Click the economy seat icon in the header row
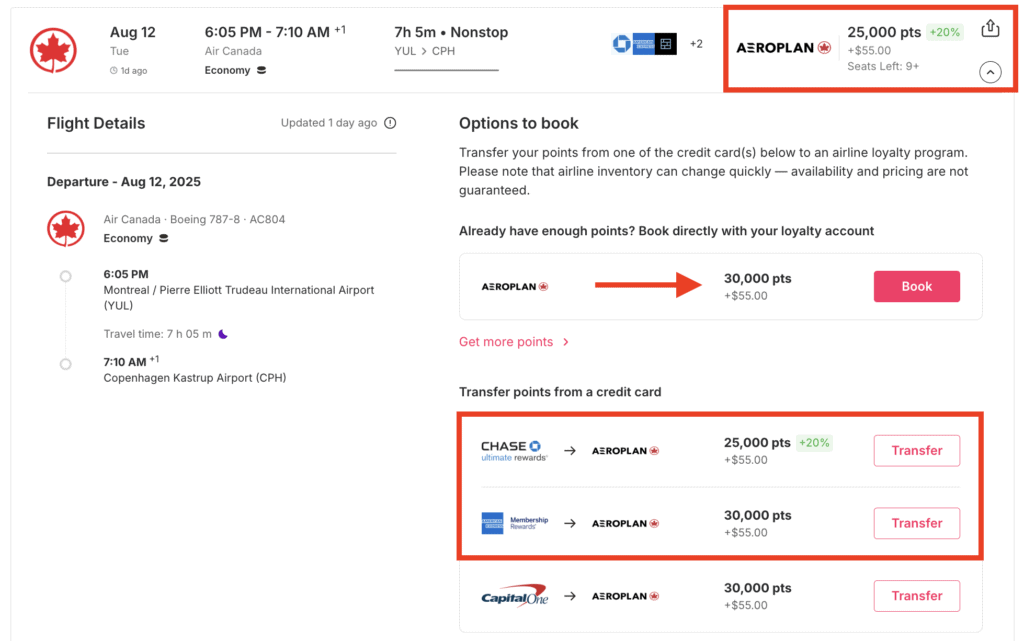This screenshot has width=1024, height=641. point(261,70)
